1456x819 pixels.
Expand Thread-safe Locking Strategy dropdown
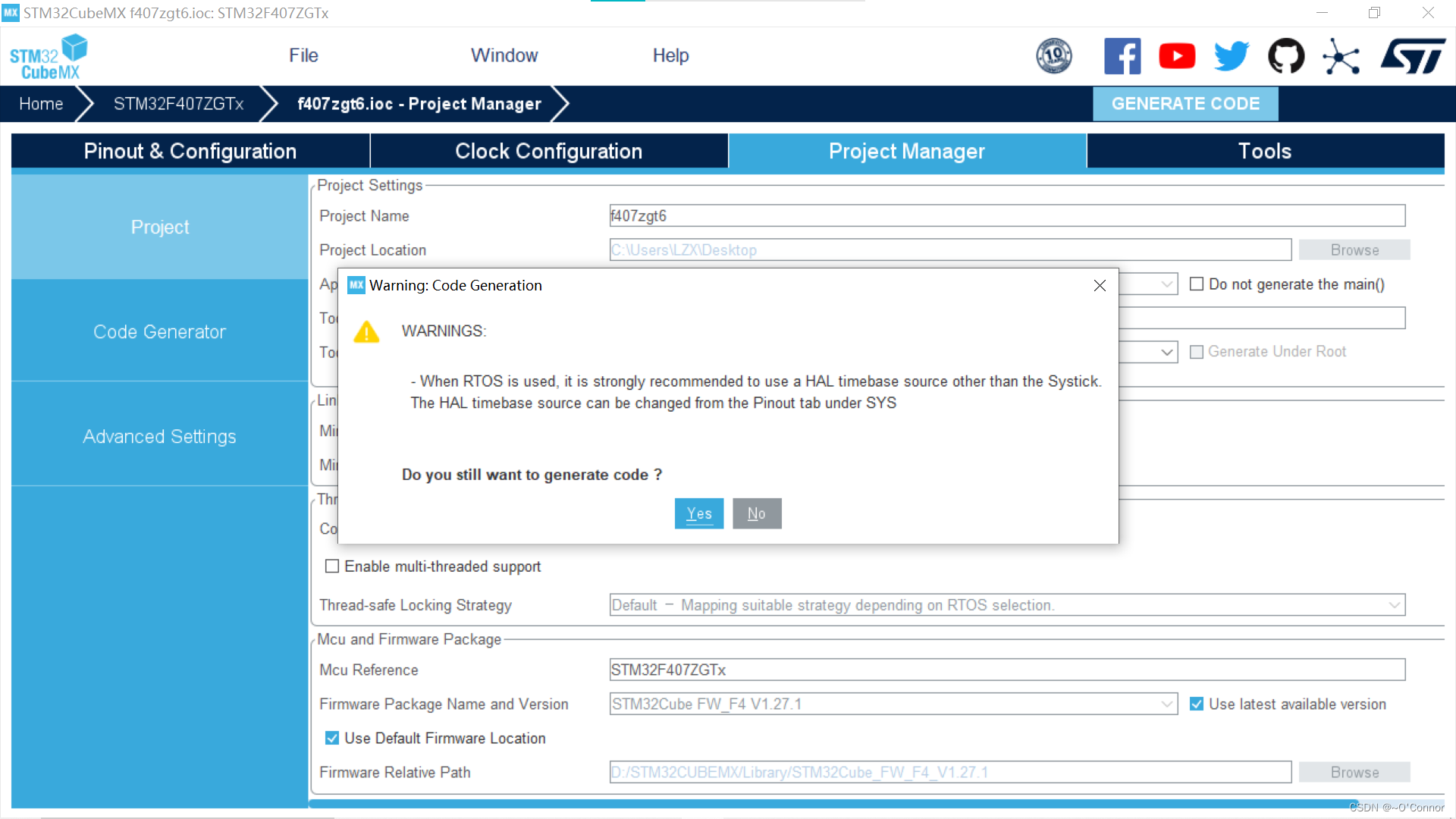click(x=1394, y=605)
